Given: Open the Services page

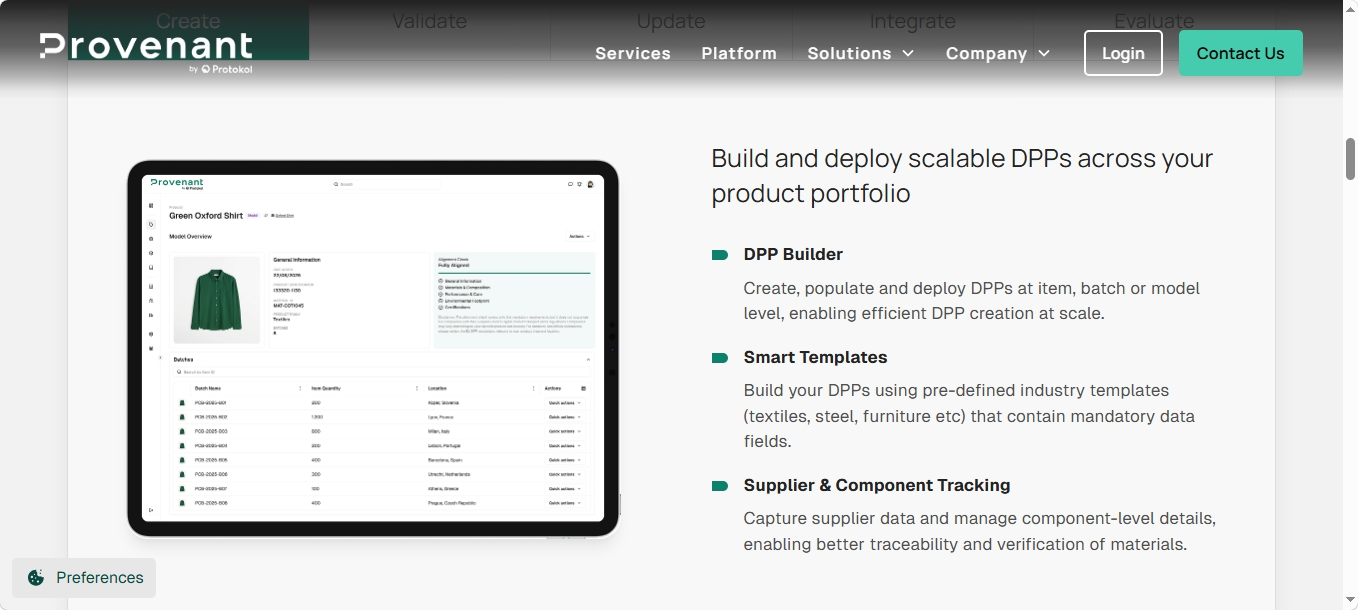Looking at the screenshot, I should pos(633,53).
